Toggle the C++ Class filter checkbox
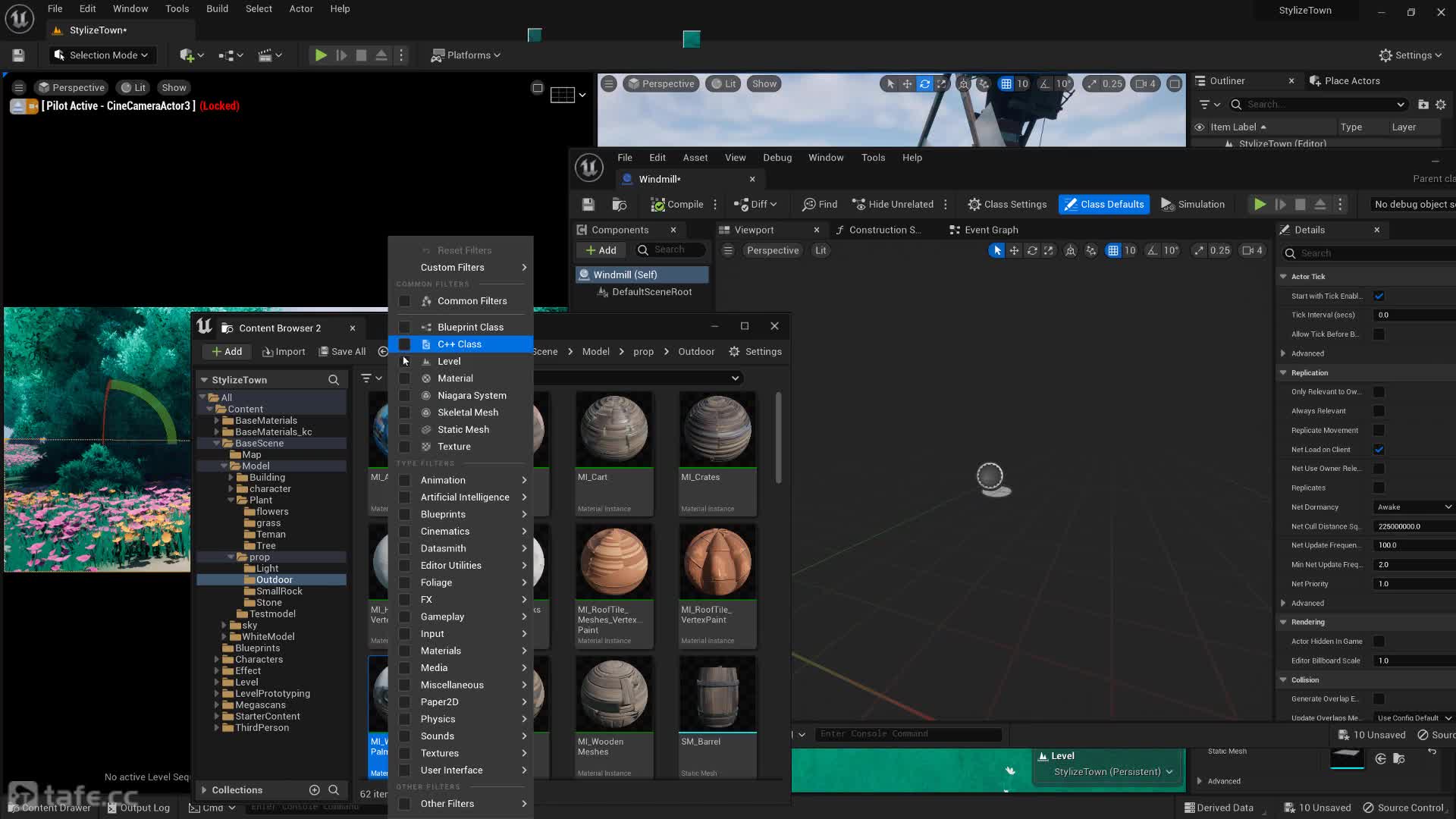The height and width of the screenshot is (819, 1456). point(404,344)
